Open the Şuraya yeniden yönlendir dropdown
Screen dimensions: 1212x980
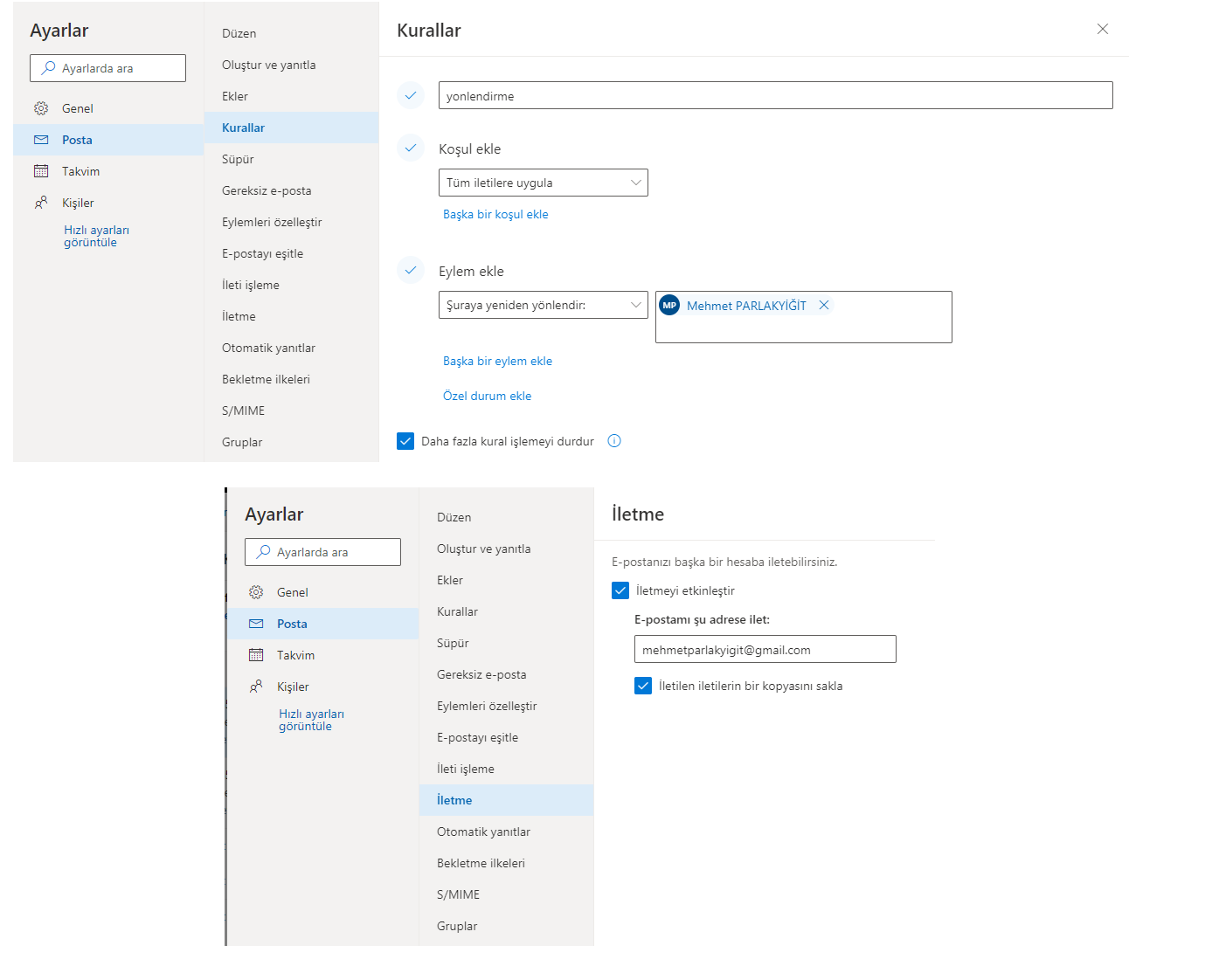[x=544, y=305]
